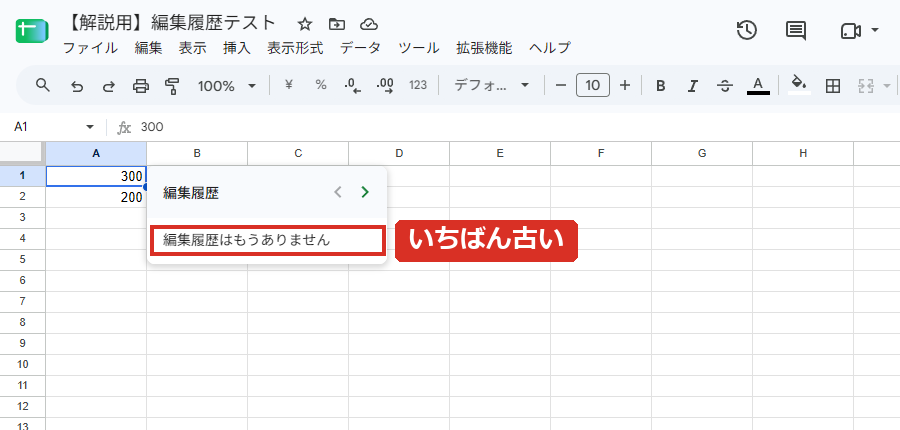Select column C header
This screenshot has width=900, height=430.
click(x=298, y=153)
